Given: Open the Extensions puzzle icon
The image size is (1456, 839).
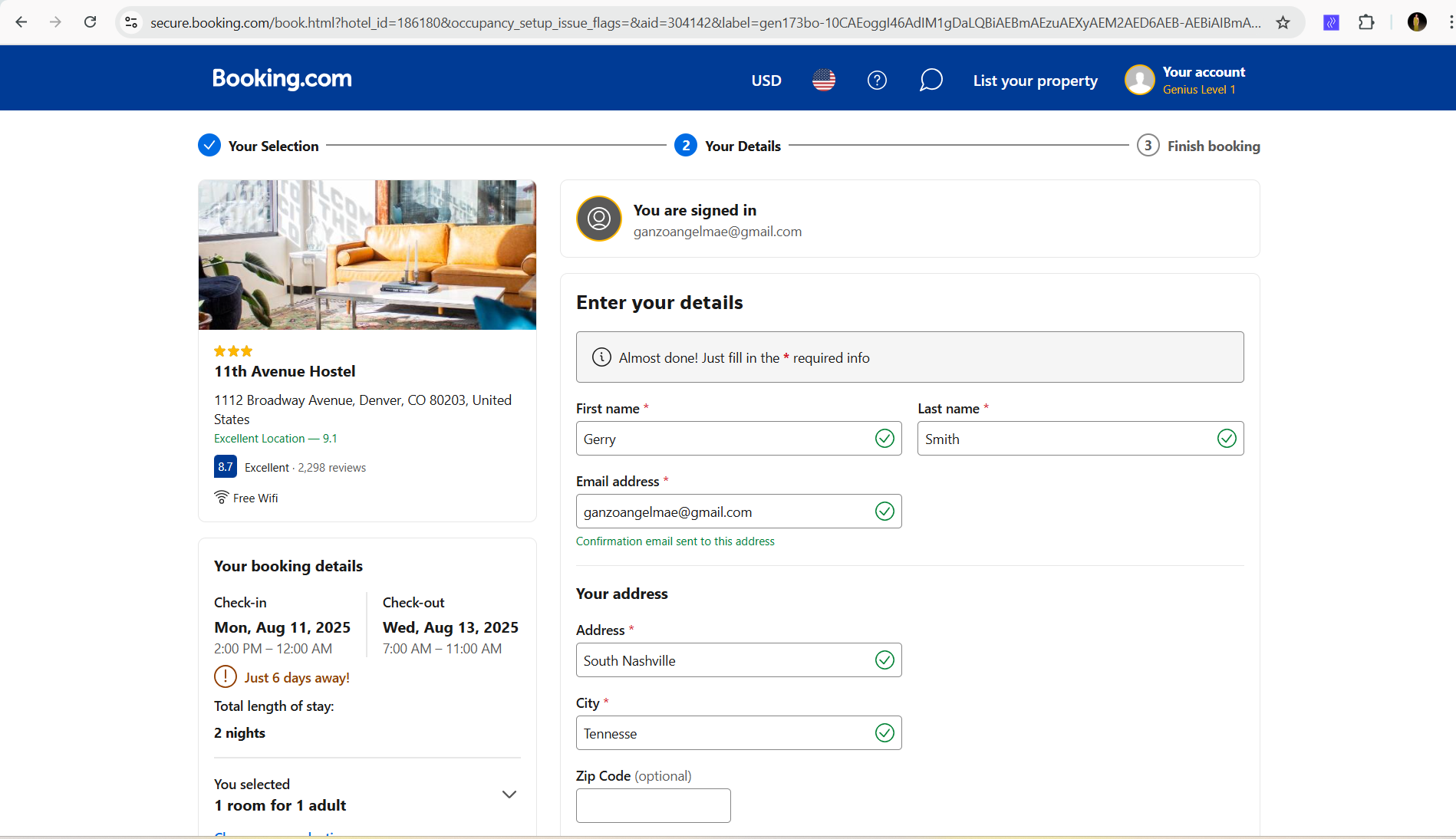Looking at the screenshot, I should click(1366, 22).
